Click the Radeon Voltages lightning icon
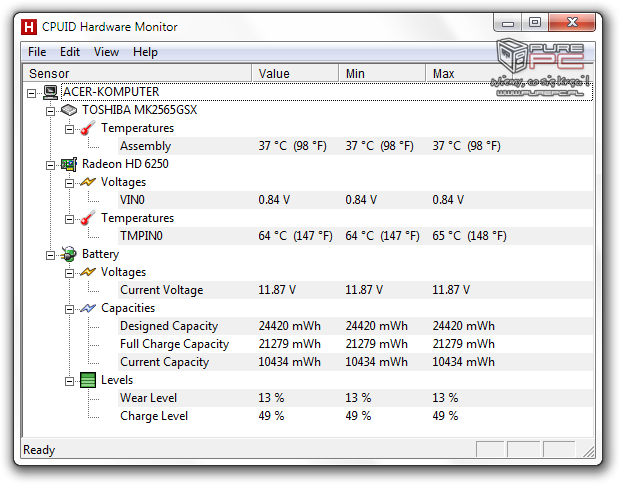 [x=88, y=182]
